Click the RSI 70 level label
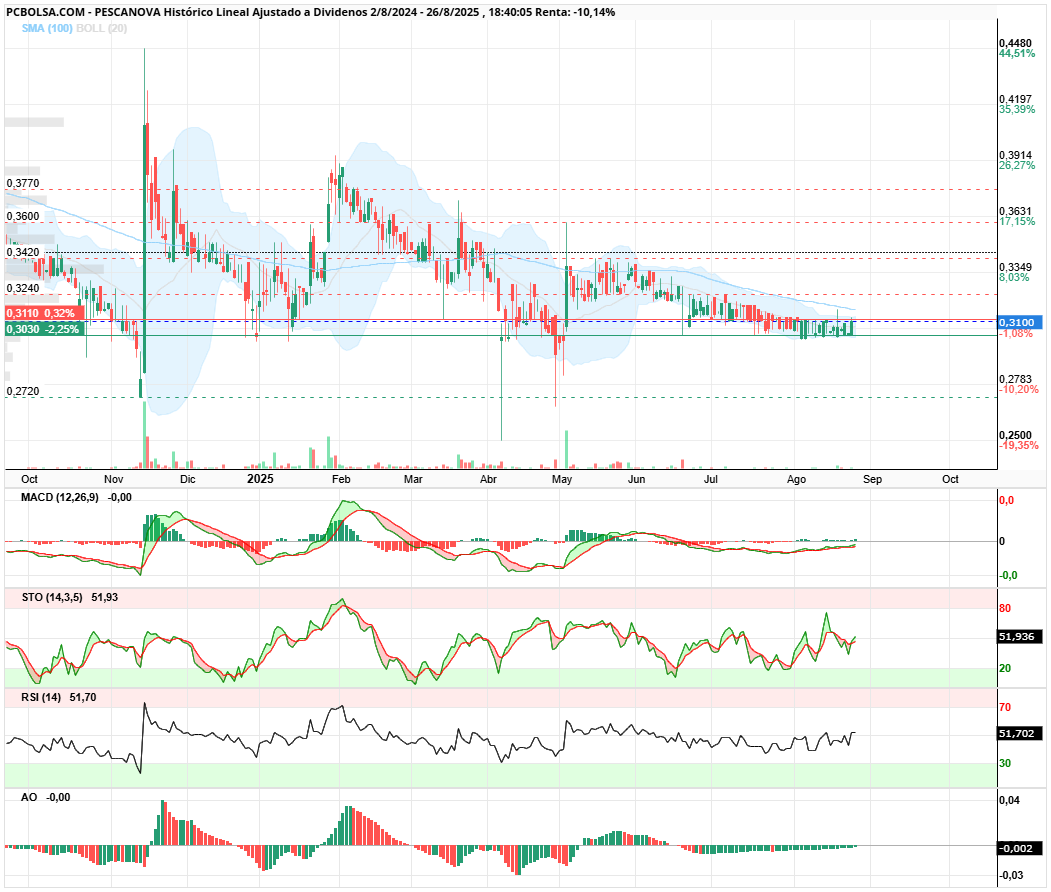 (x=1005, y=707)
